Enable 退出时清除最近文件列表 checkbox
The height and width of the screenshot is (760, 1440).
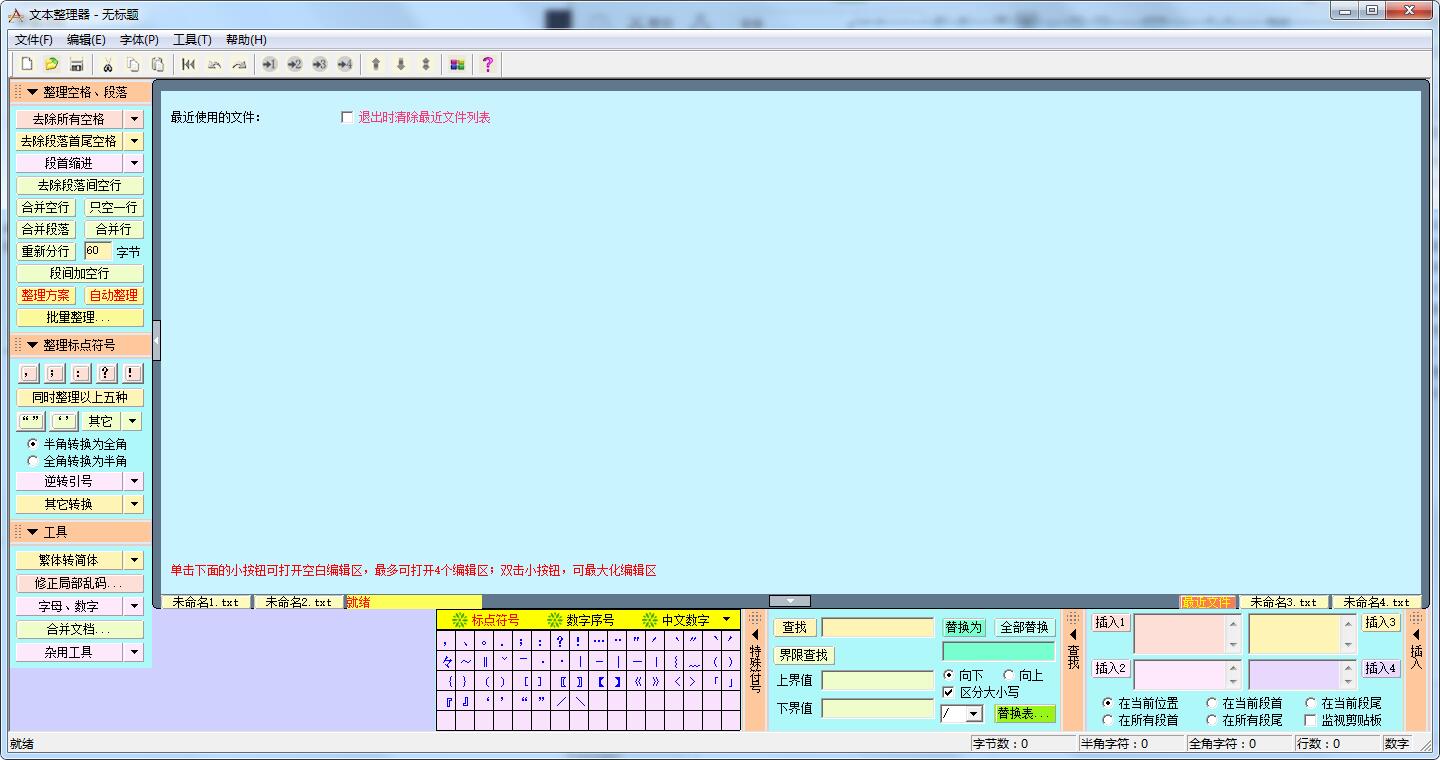(x=347, y=117)
